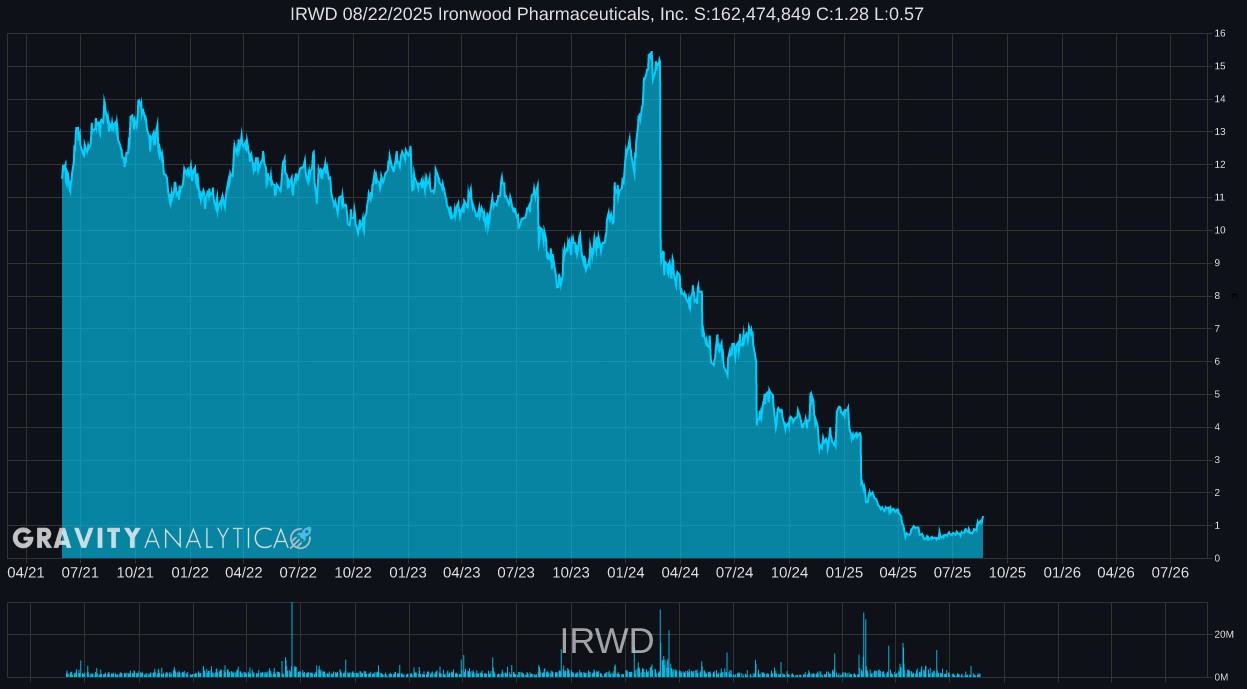Pick price axis label 5

tap(1217, 394)
